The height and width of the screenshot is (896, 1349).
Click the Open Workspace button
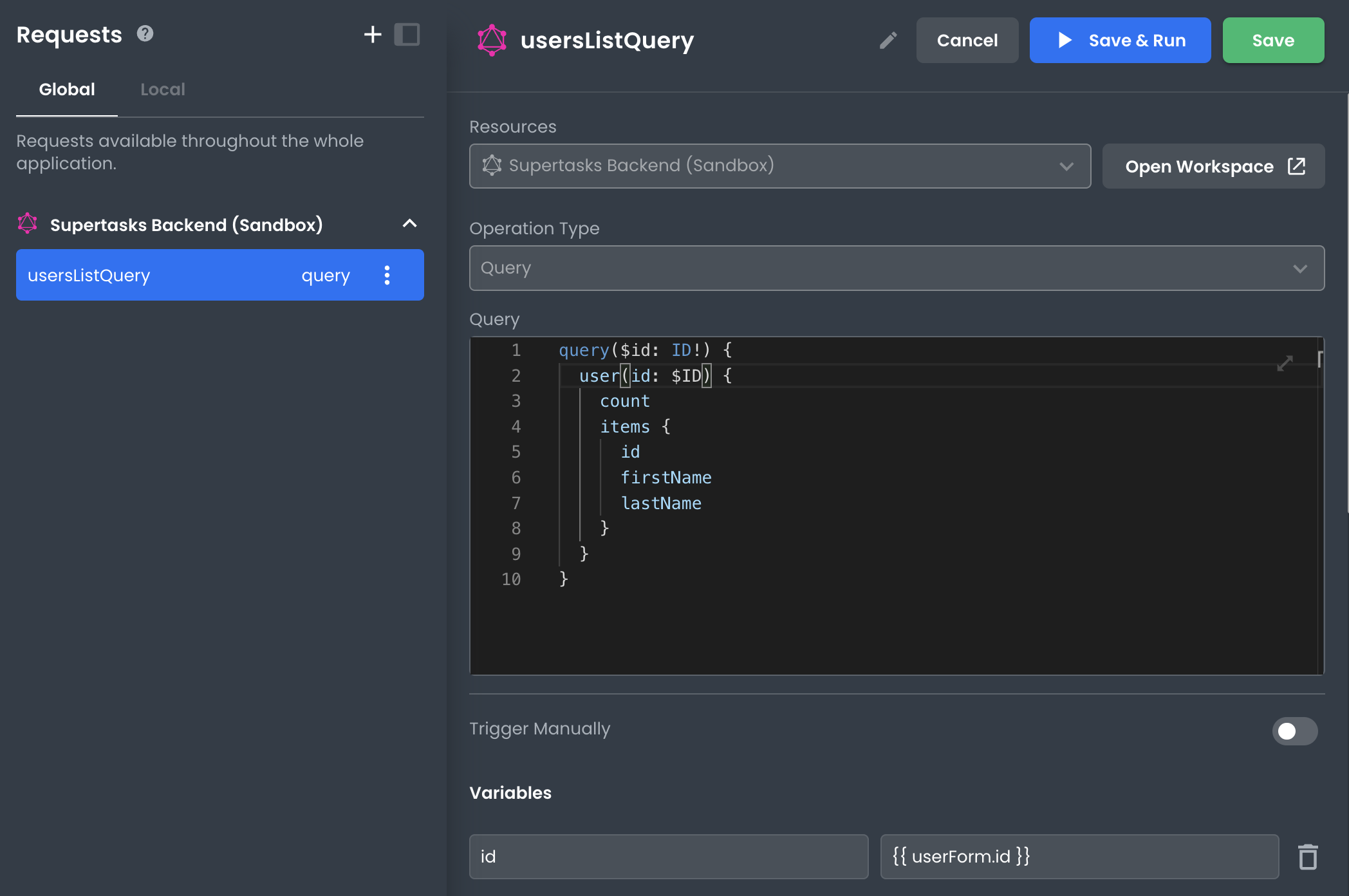coord(1213,167)
